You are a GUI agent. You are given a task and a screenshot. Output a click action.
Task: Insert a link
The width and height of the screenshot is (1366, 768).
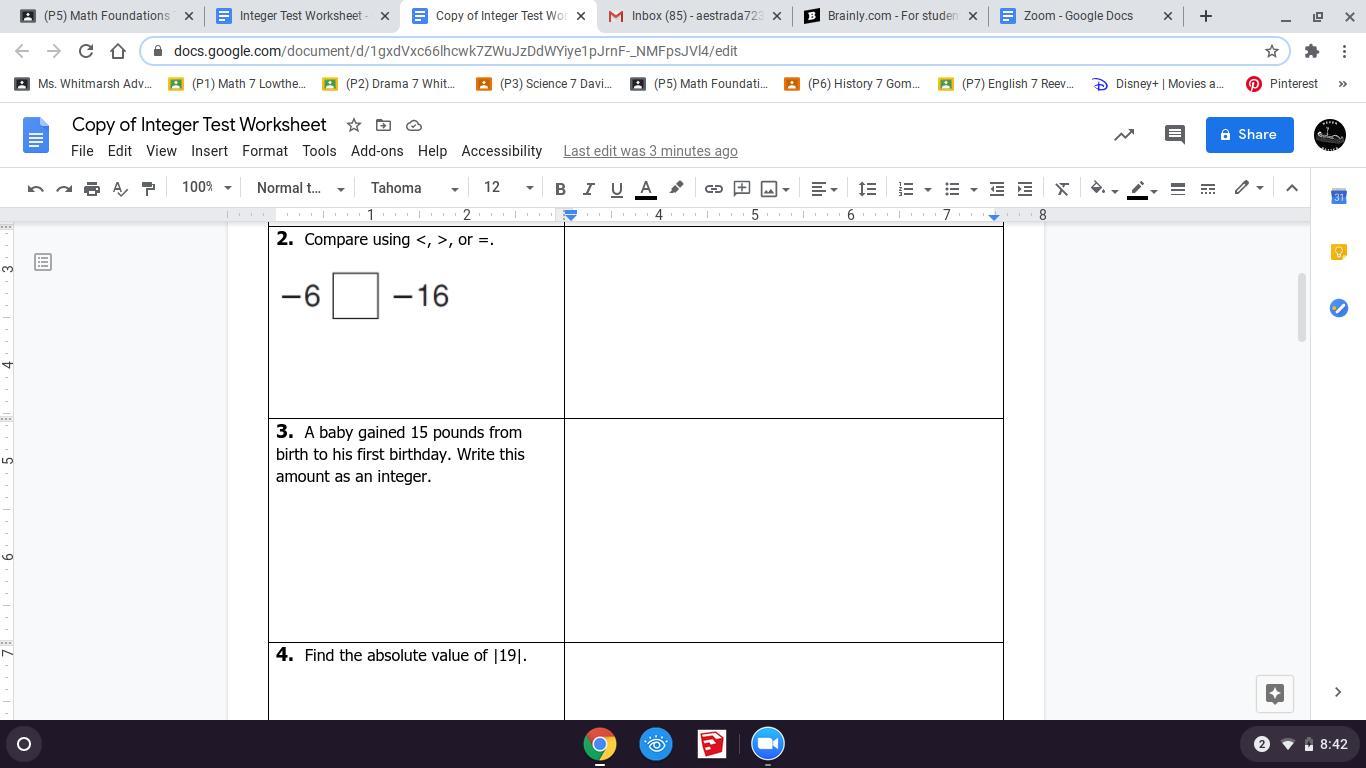(714, 188)
